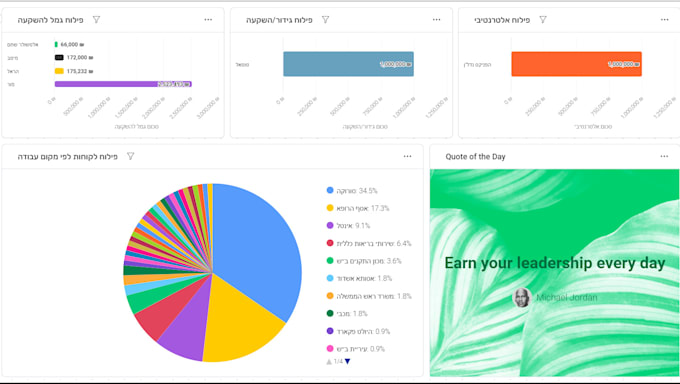Go to previous legend page with up arrow

pos(329,361)
